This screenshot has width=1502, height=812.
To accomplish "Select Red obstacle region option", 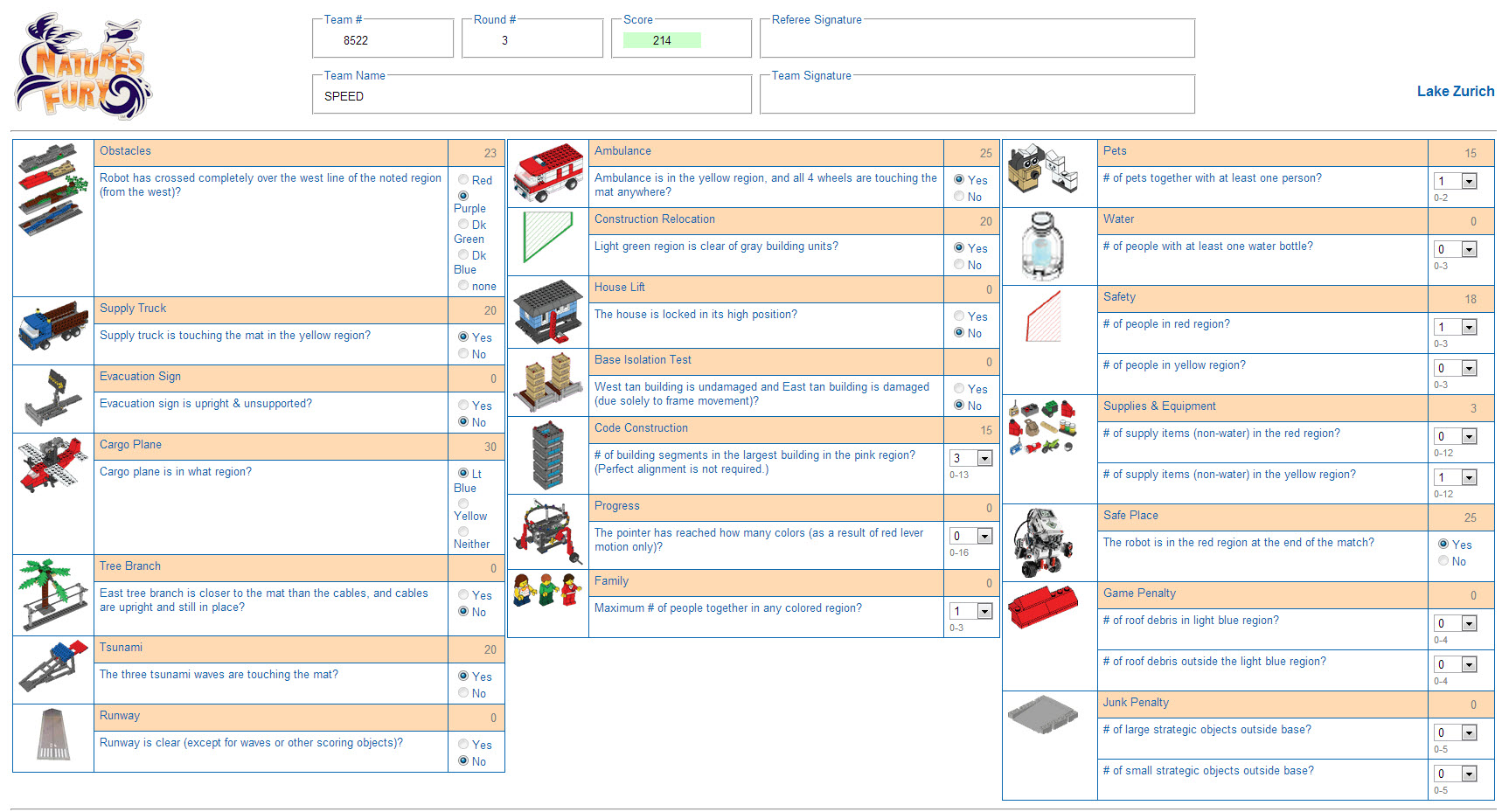I will pos(463,179).
